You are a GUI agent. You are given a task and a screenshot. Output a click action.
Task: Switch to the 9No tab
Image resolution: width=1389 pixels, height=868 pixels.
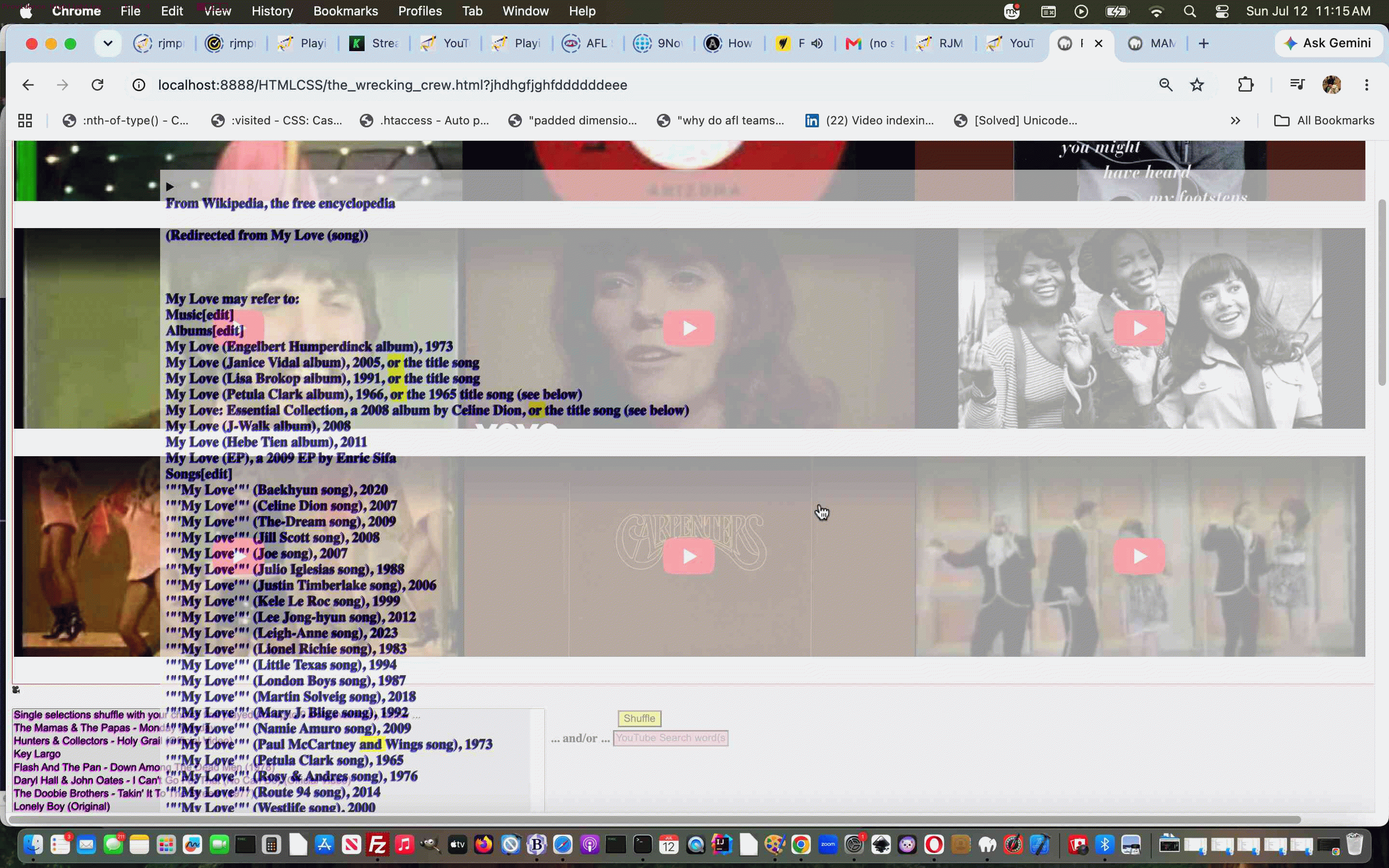point(659,43)
